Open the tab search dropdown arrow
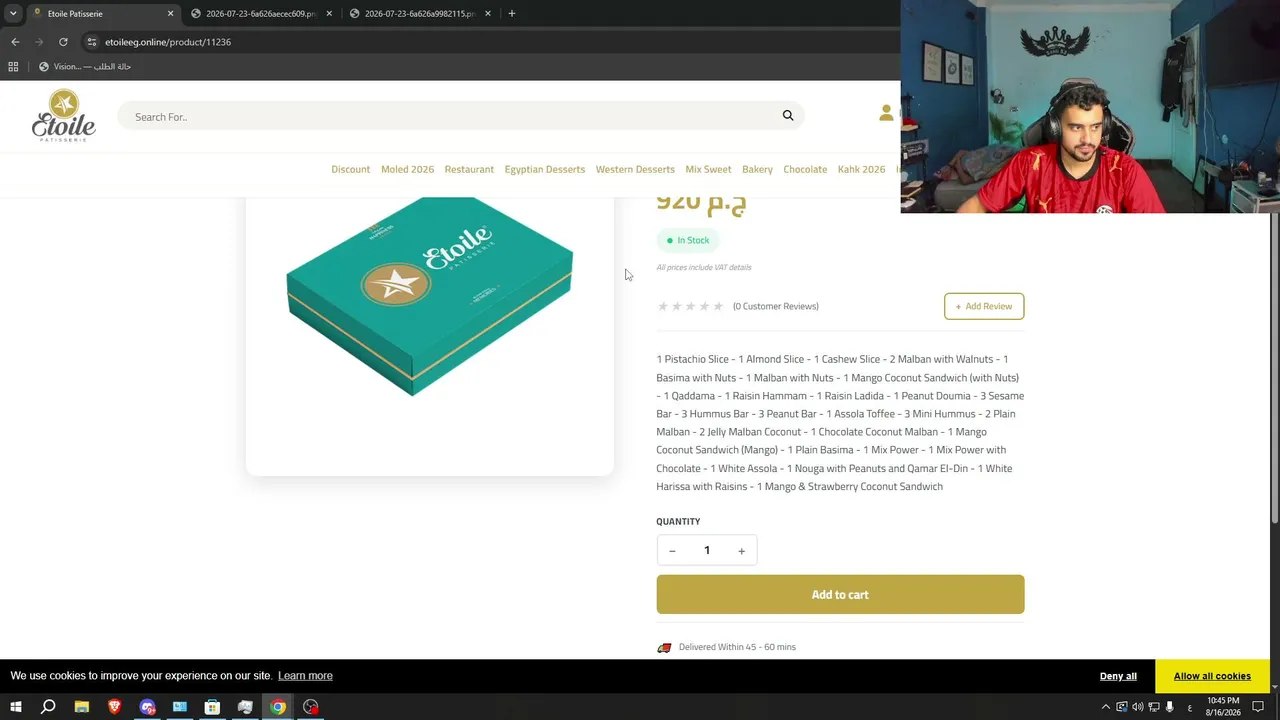 tap(13, 14)
